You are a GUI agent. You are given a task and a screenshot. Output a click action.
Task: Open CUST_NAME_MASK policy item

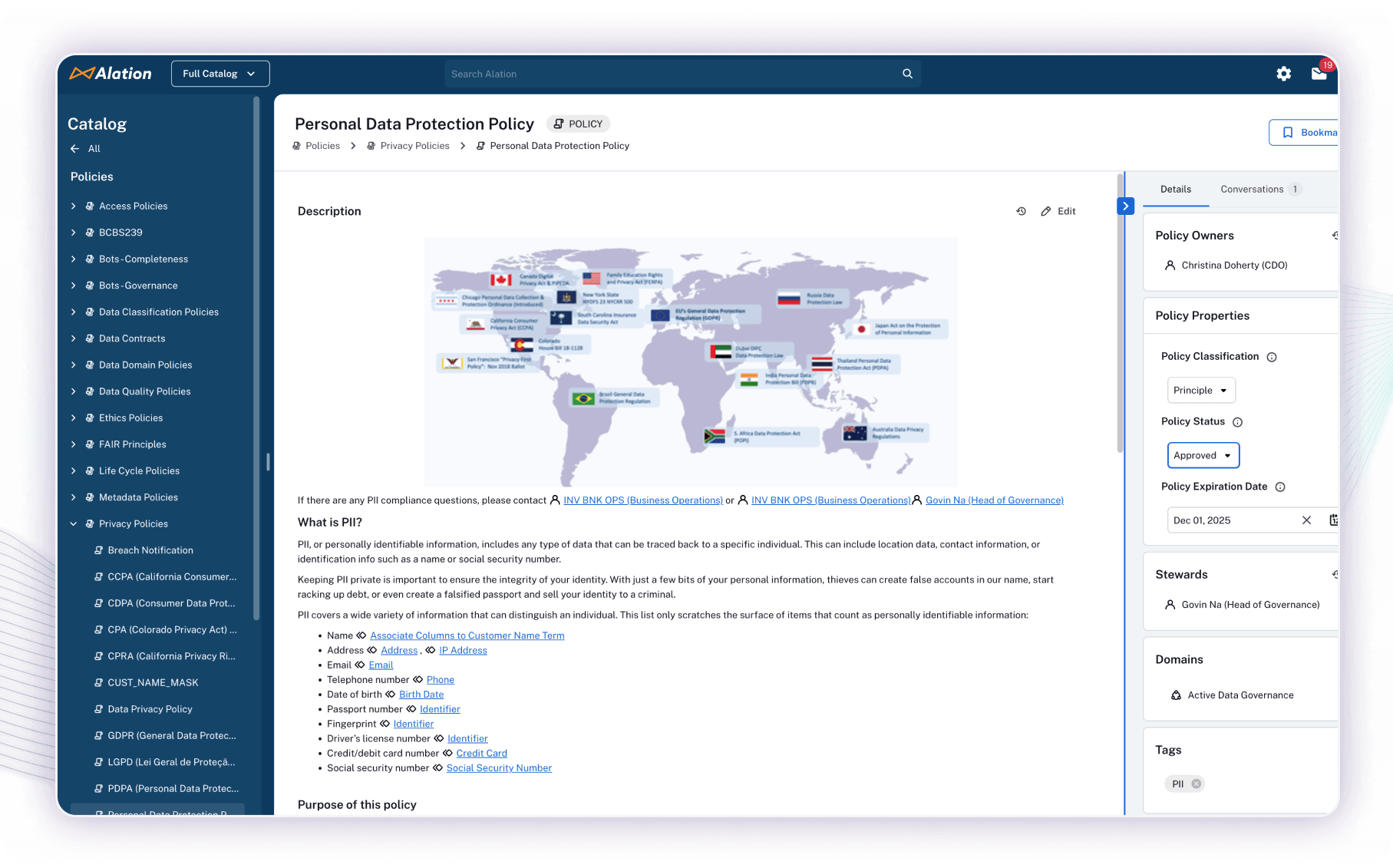[x=153, y=683]
